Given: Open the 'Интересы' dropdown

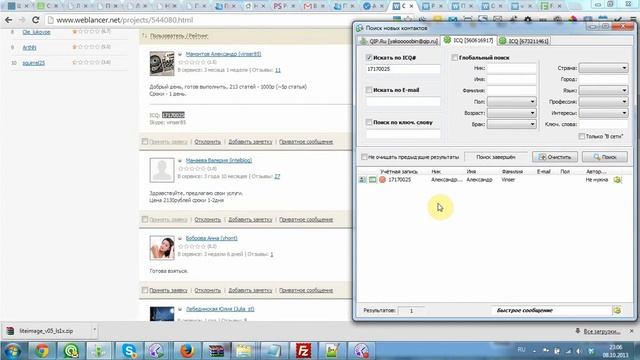Looking at the screenshot, I should coord(603,113).
